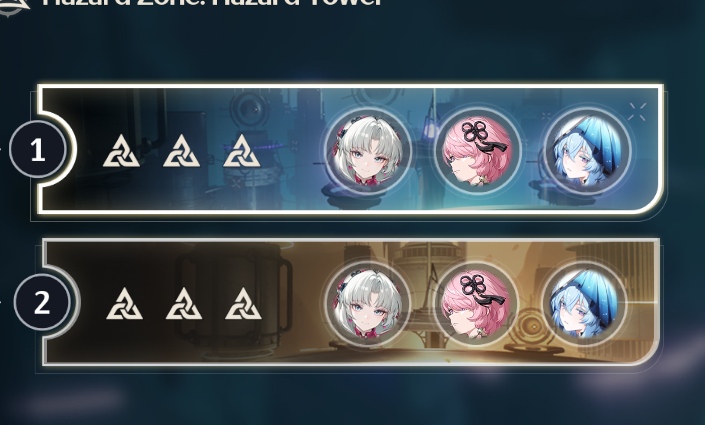Click third crest icon in floor 2 row
This screenshot has height=425, width=705.
[243, 304]
